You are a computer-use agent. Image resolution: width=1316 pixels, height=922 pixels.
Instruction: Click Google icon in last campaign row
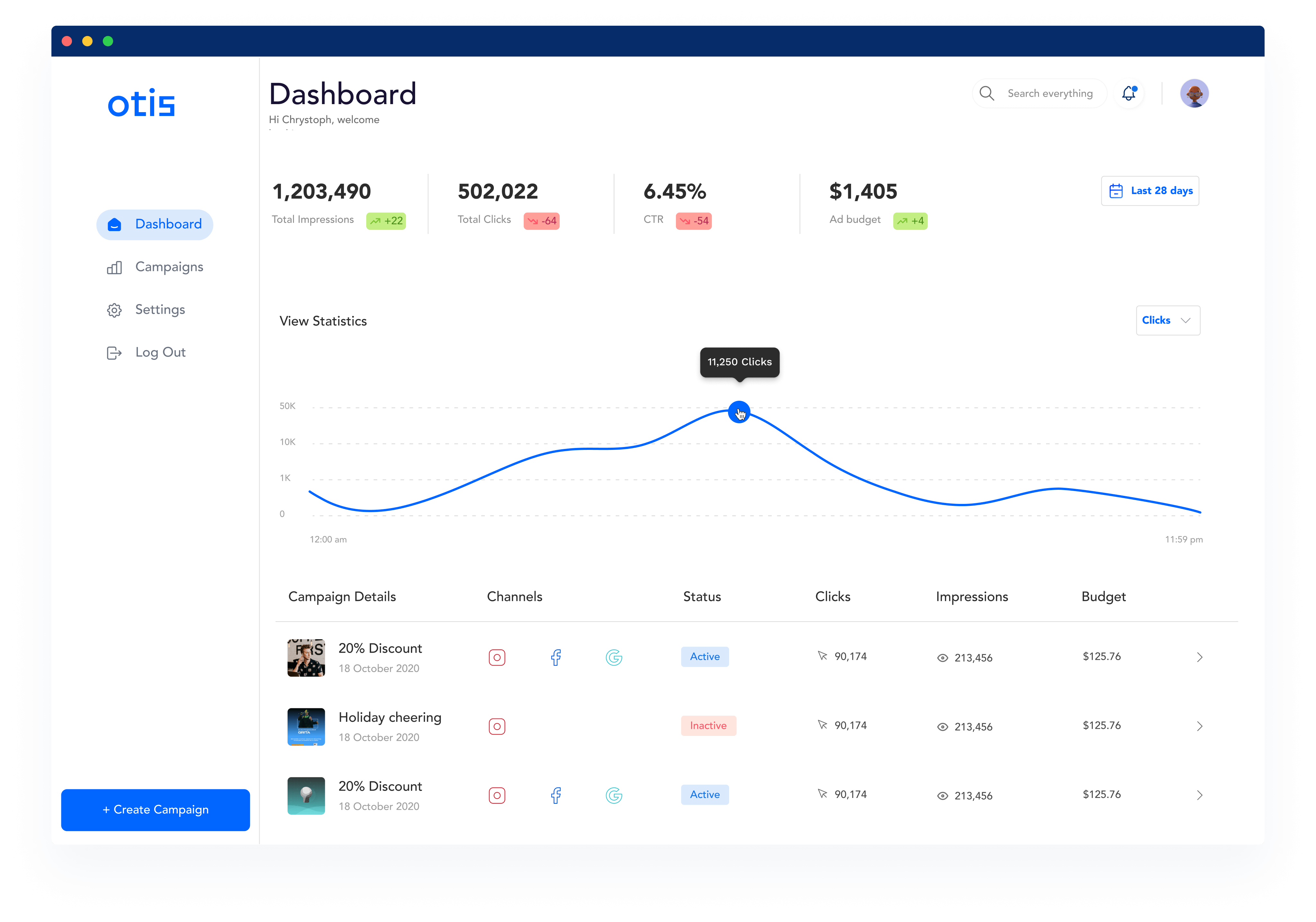614,795
